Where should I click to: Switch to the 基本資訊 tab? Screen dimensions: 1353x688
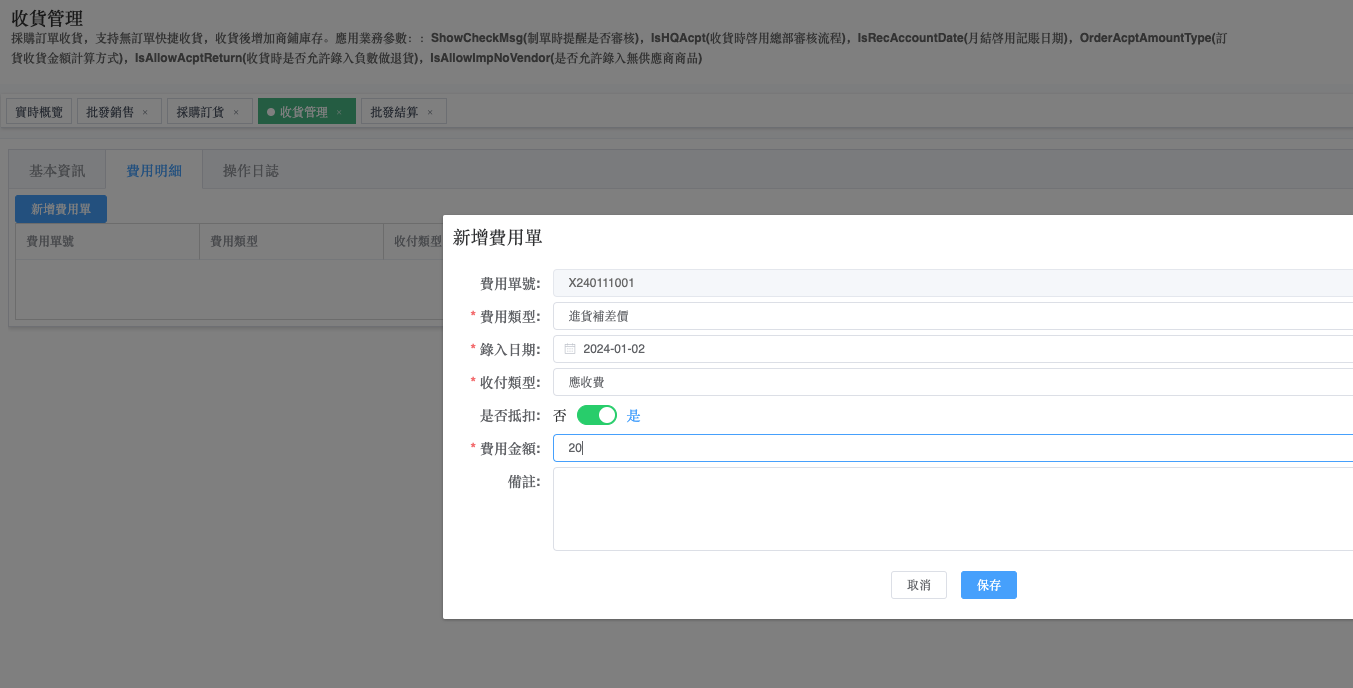pos(57,171)
